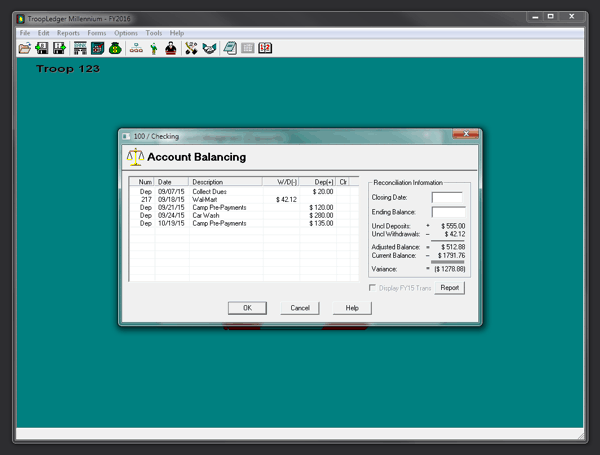Minimize the TroopLedger window

click(x=535, y=16)
